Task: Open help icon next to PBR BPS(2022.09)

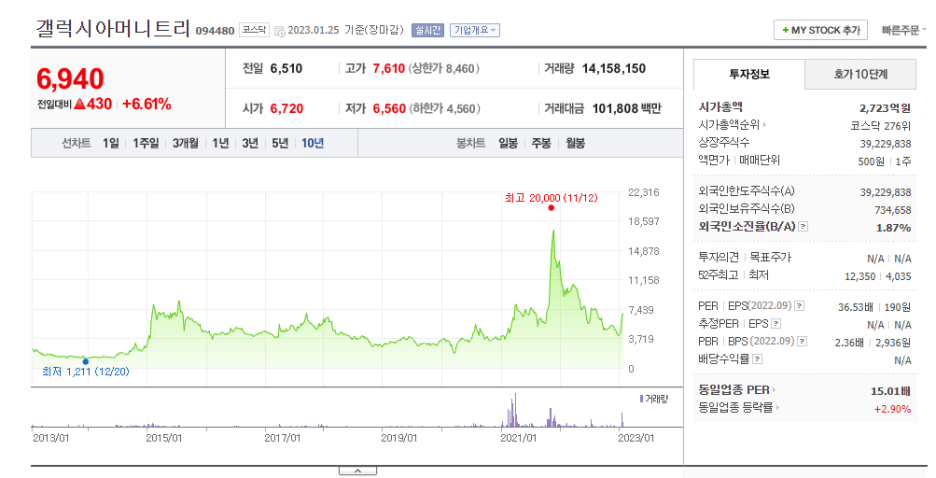Action: tap(802, 341)
